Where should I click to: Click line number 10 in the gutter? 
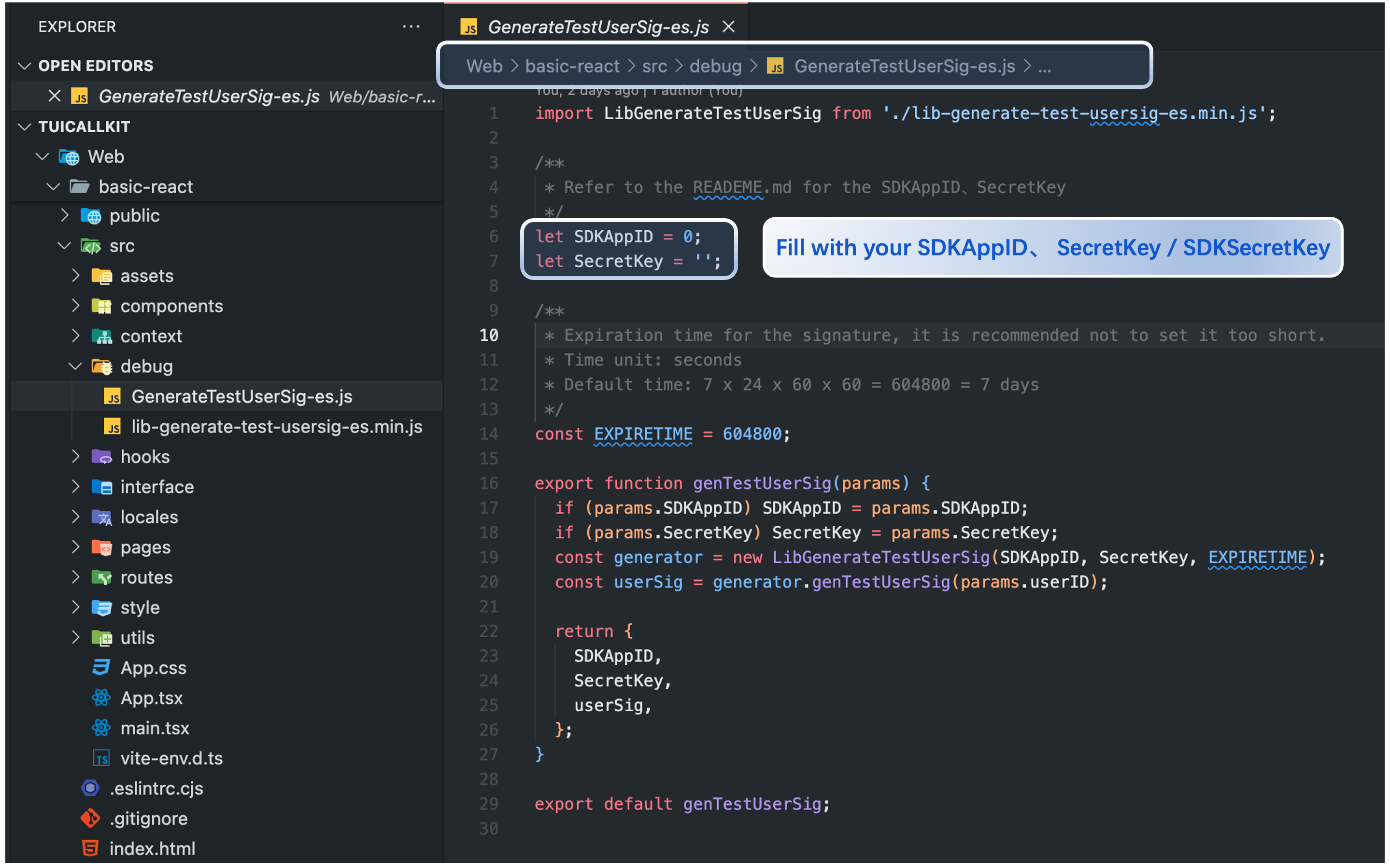tap(489, 335)
